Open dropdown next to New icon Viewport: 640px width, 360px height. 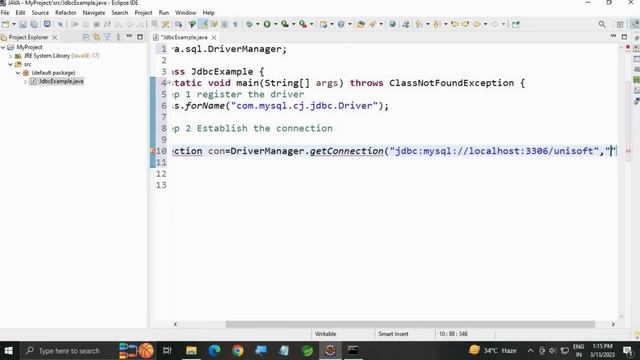[x=14, y=24]
